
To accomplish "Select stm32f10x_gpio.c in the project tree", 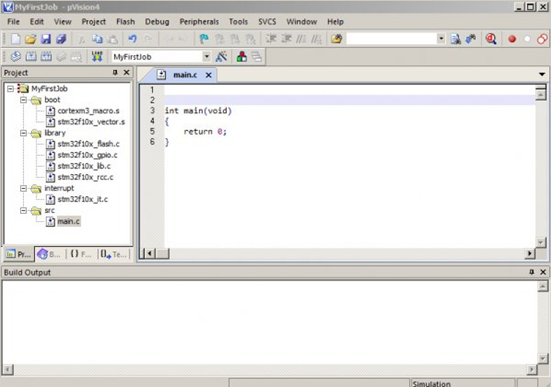I will point(87,155).
